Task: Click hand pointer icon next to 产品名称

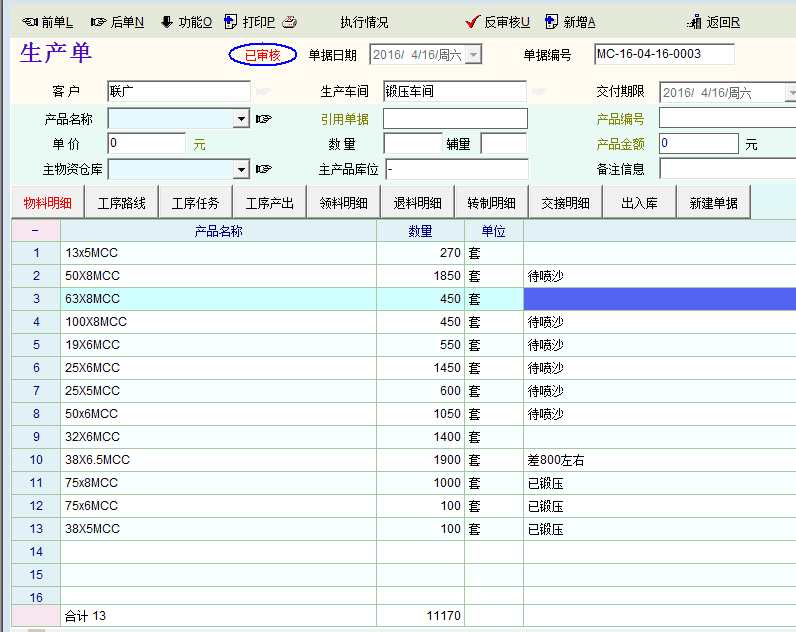Action: tap(263, 119)
